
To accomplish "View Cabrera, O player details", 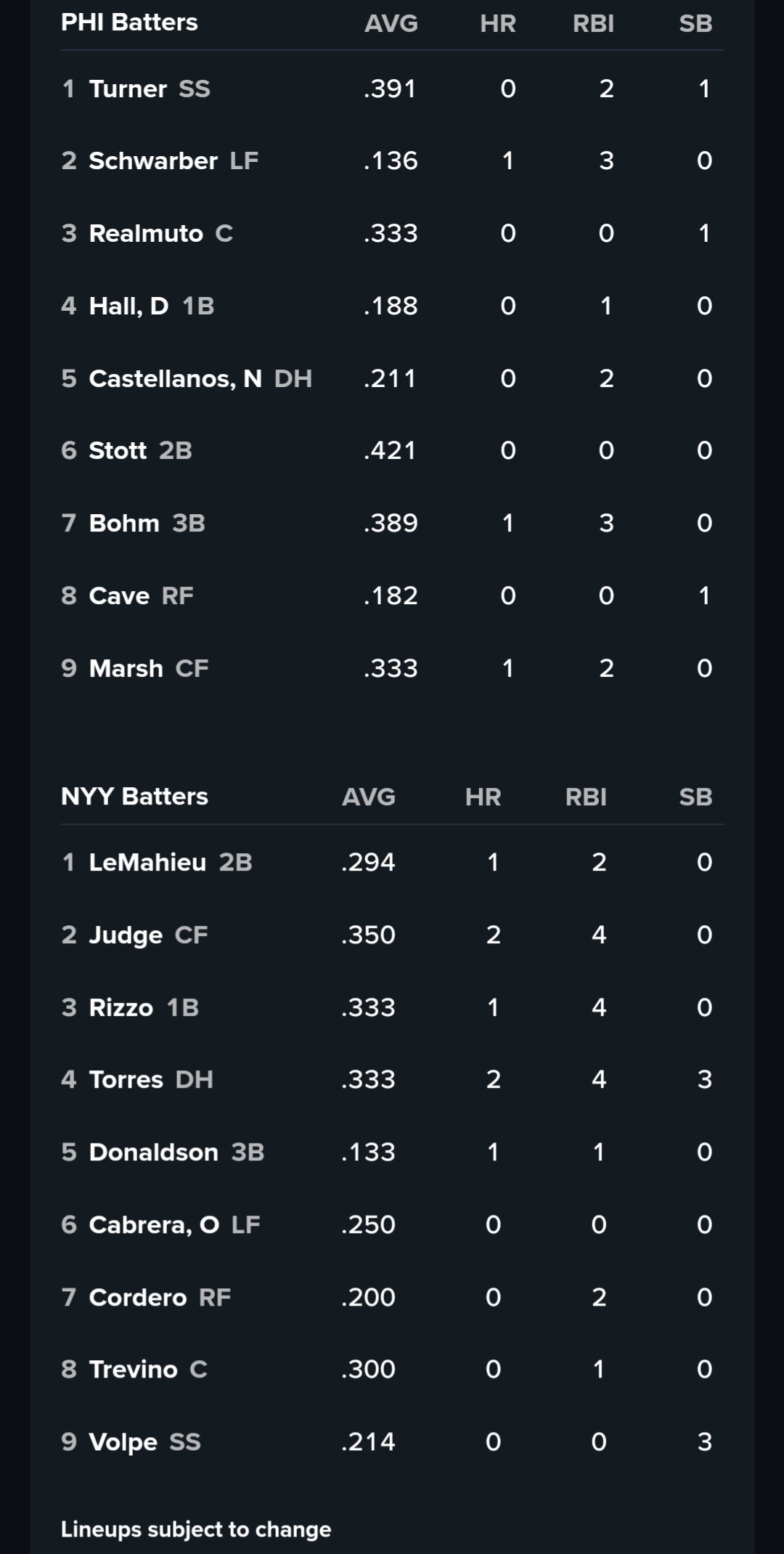I will coord(153,1224).
